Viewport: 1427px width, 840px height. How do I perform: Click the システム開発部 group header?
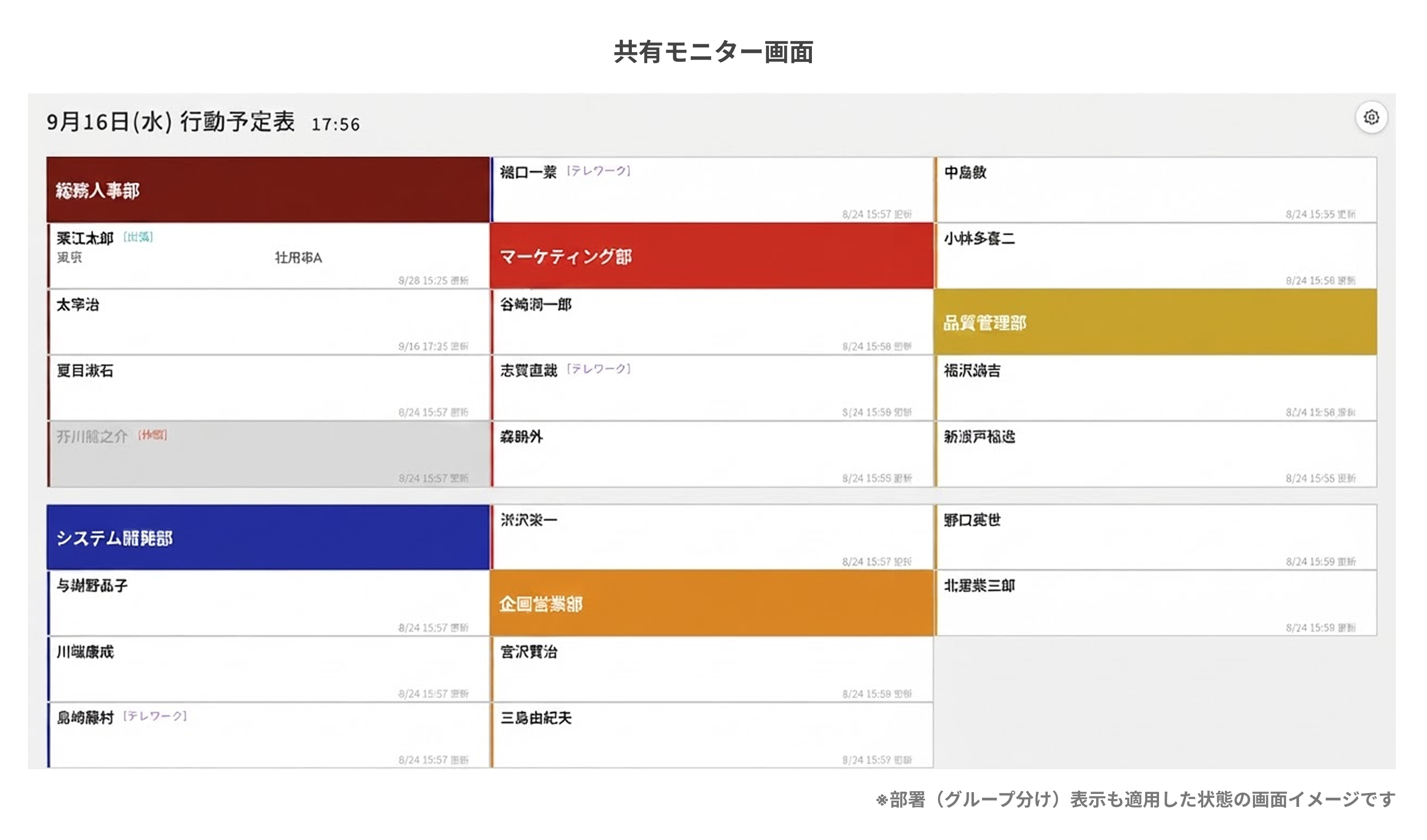pos(268,537)
